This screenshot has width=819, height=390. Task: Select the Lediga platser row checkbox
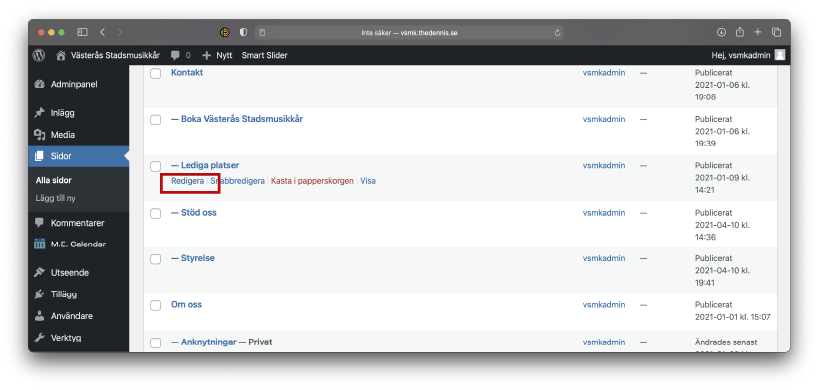(x=156, y=167)
